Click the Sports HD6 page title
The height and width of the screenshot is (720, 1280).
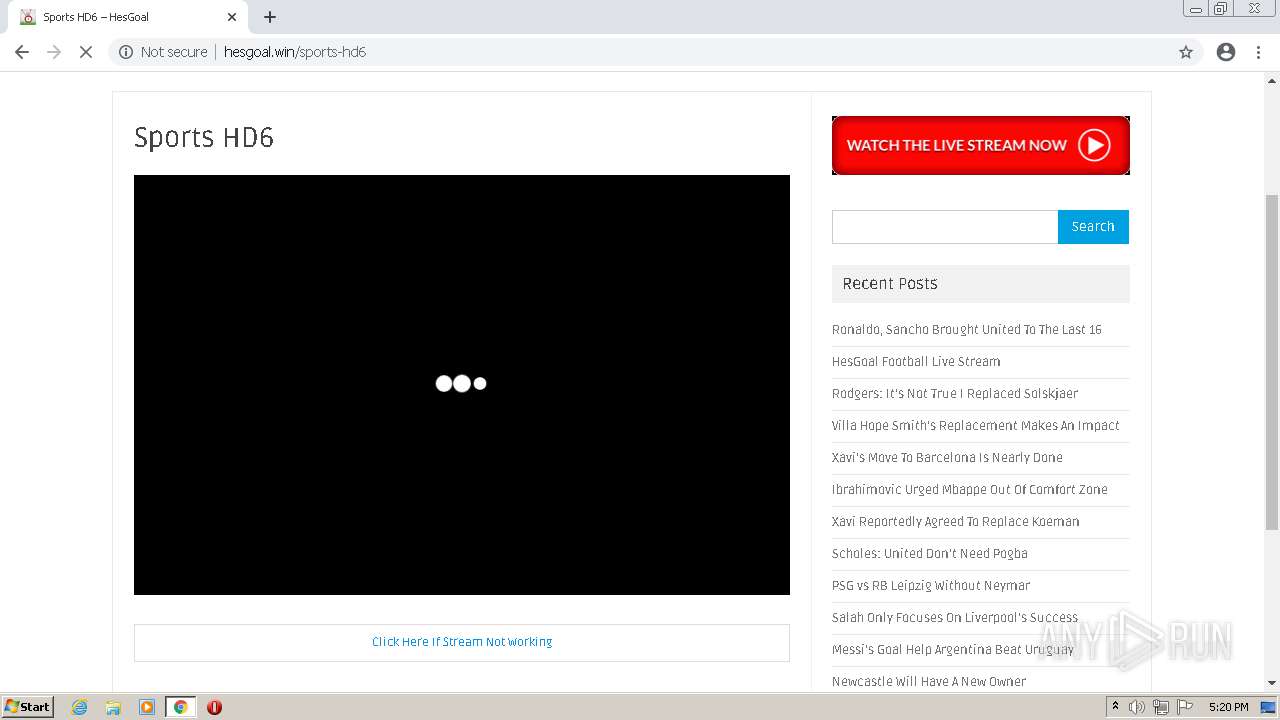tap(204, 138)
